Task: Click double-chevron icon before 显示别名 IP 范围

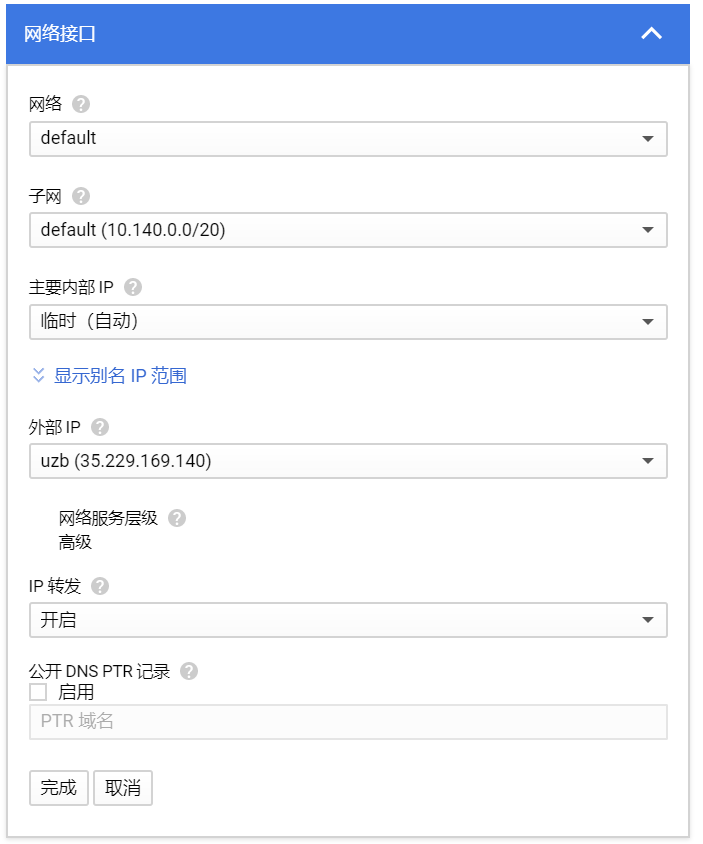Action: pyautogui.click(x=39, y=376)
